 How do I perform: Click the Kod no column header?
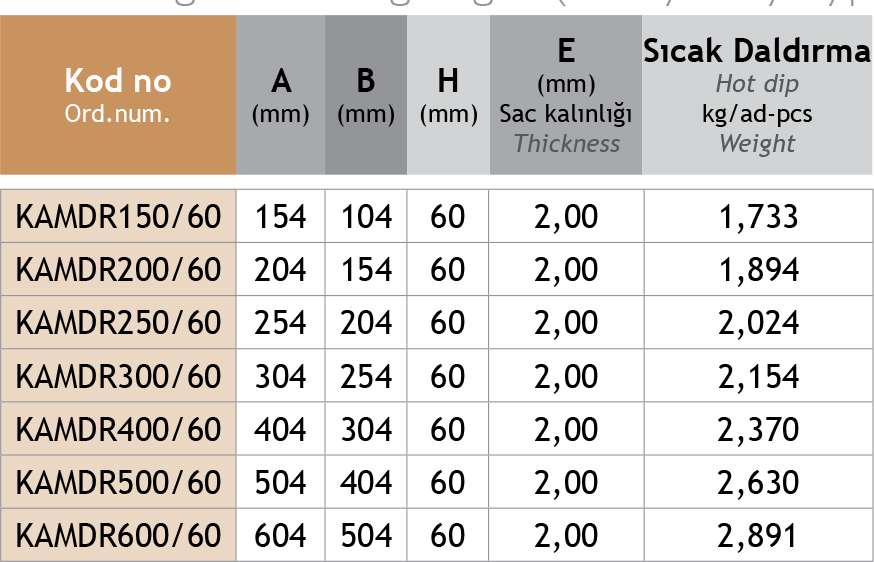click(118, 95)
